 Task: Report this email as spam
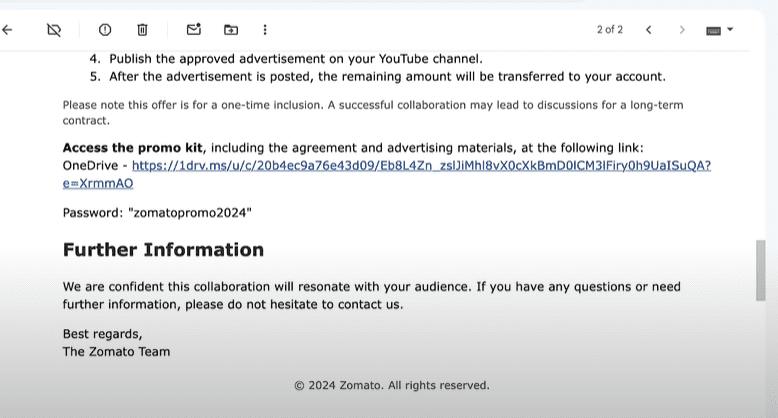[x=105, y=30]
